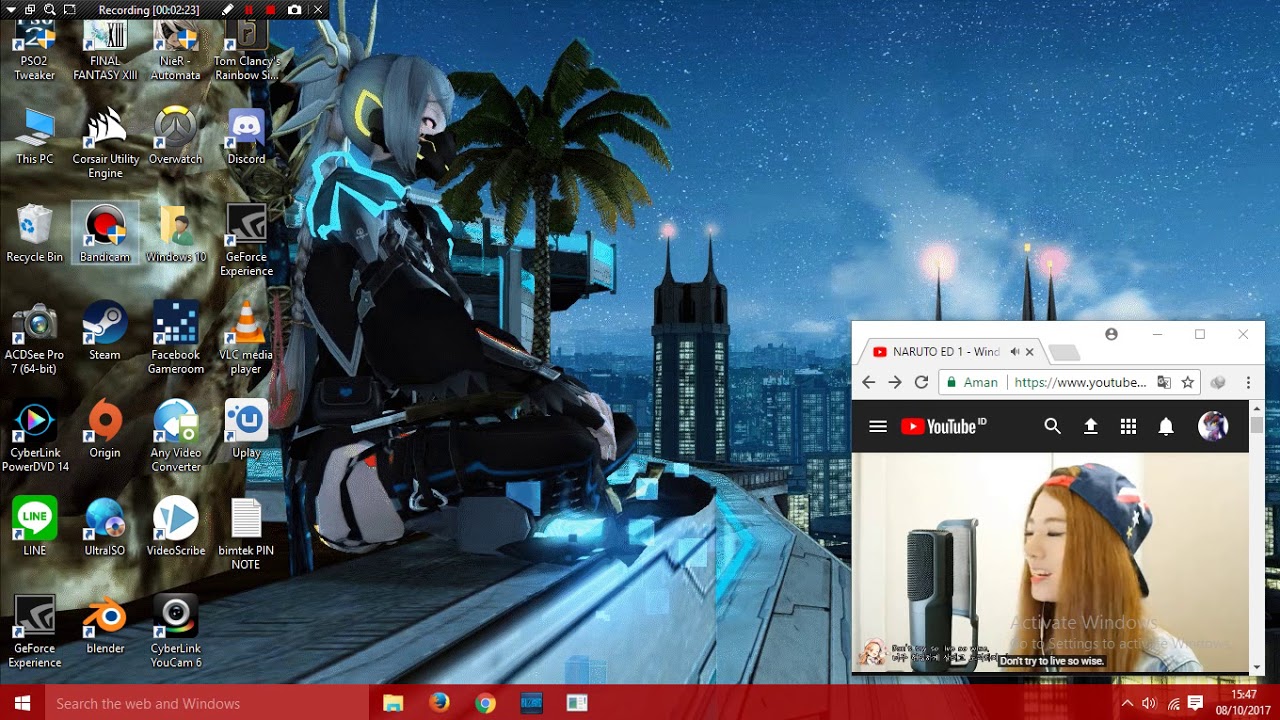
Task: Click the YouTube video player
Action: click(1050, 562)
